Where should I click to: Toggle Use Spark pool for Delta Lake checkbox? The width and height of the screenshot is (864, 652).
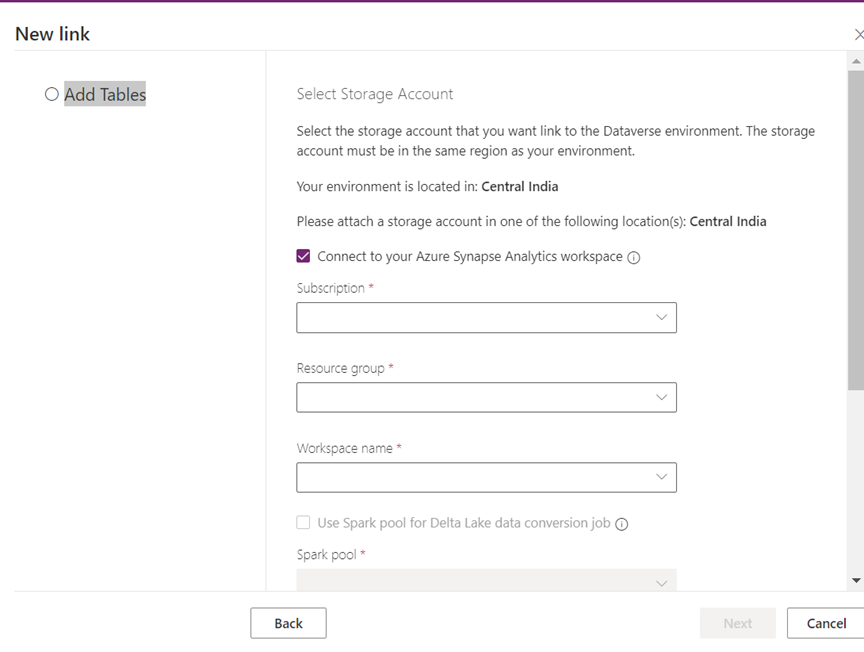click(x=304, y=523)
